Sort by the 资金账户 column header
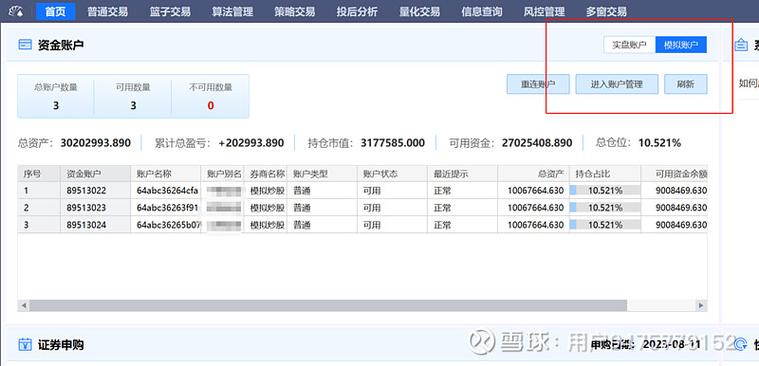 [95, 173]
